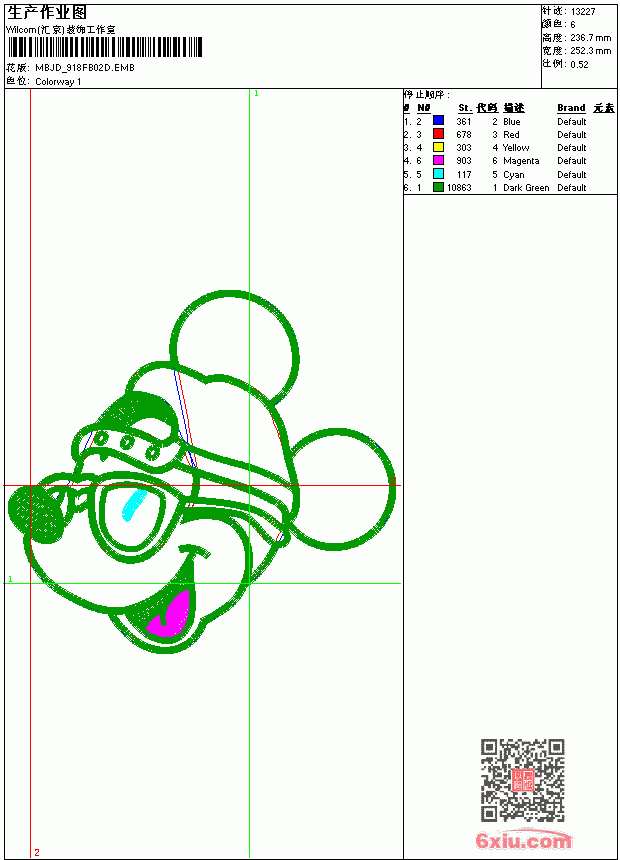The width and height of the screenshot is (620, 860).
Task: Click Default brand in the Cyan row
Action: pos(572,174)
